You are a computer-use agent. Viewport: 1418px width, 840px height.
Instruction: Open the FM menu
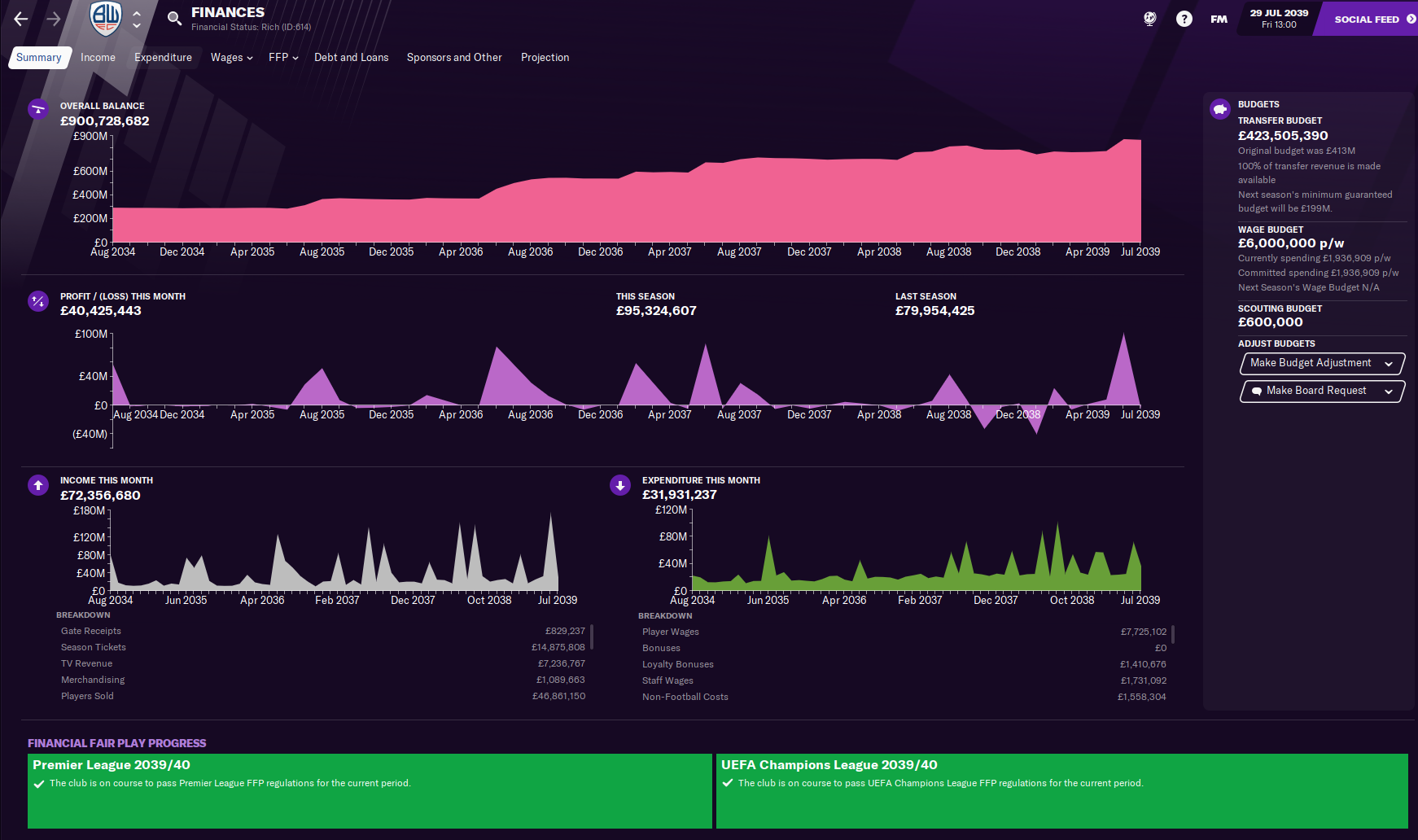[1219, 19]
